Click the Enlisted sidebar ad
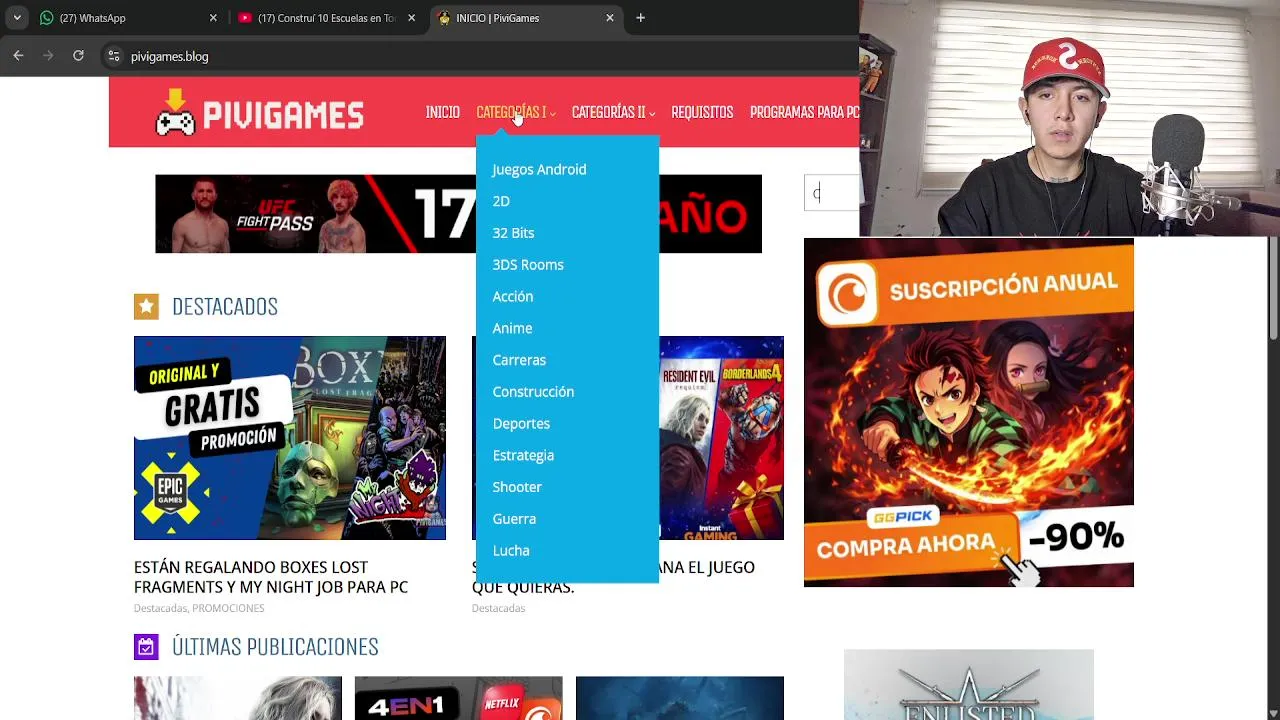The width and height of the screenshot is (1280, 720). point(969,685)
